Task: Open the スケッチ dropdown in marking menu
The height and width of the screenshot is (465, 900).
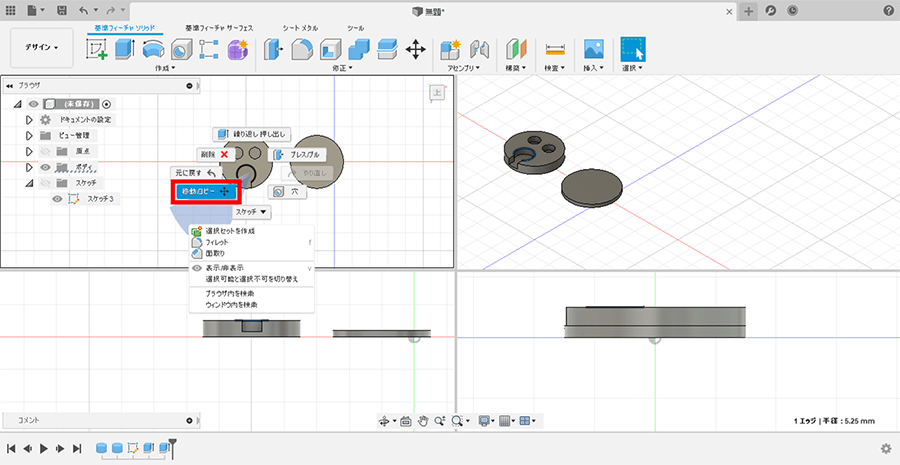Action: pos(252,212)
